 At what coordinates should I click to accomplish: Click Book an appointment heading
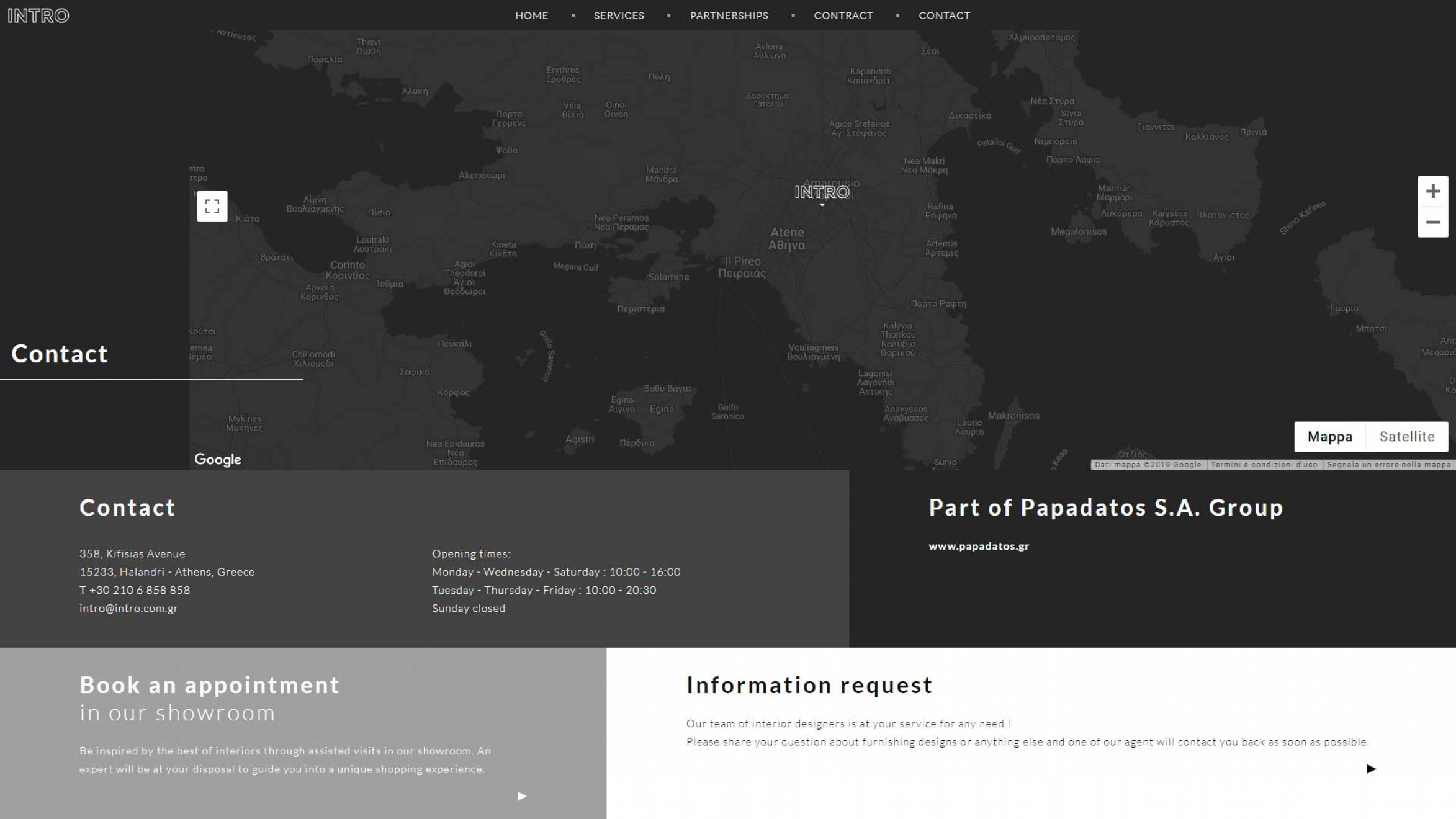pos(210,685)
